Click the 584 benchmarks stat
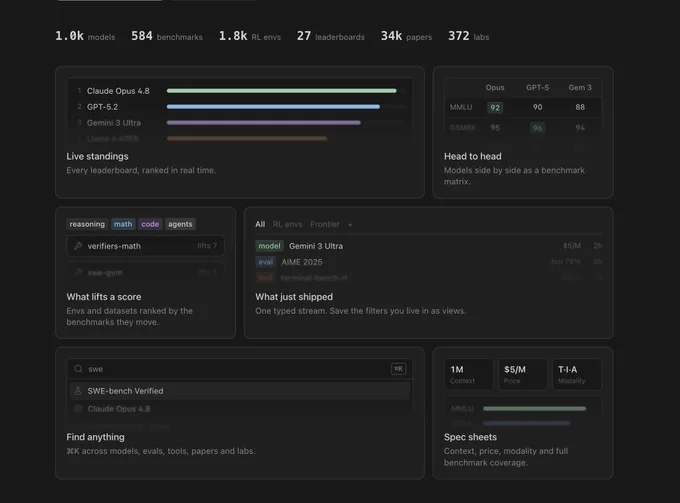Image resolution: width=680 pixels, height=503 pixels. click(167, 36)
